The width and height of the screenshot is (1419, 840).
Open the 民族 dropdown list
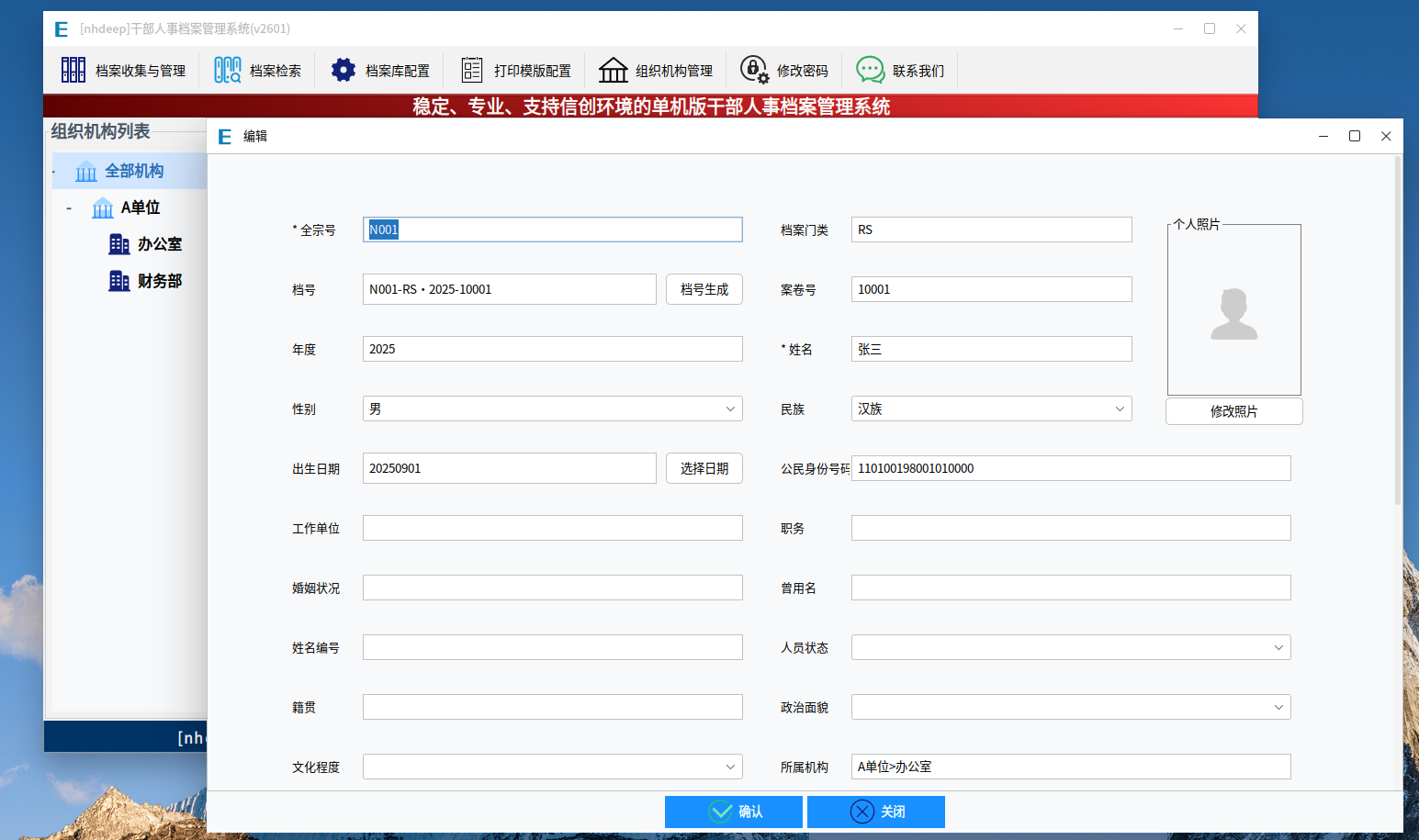[1120, 409]
